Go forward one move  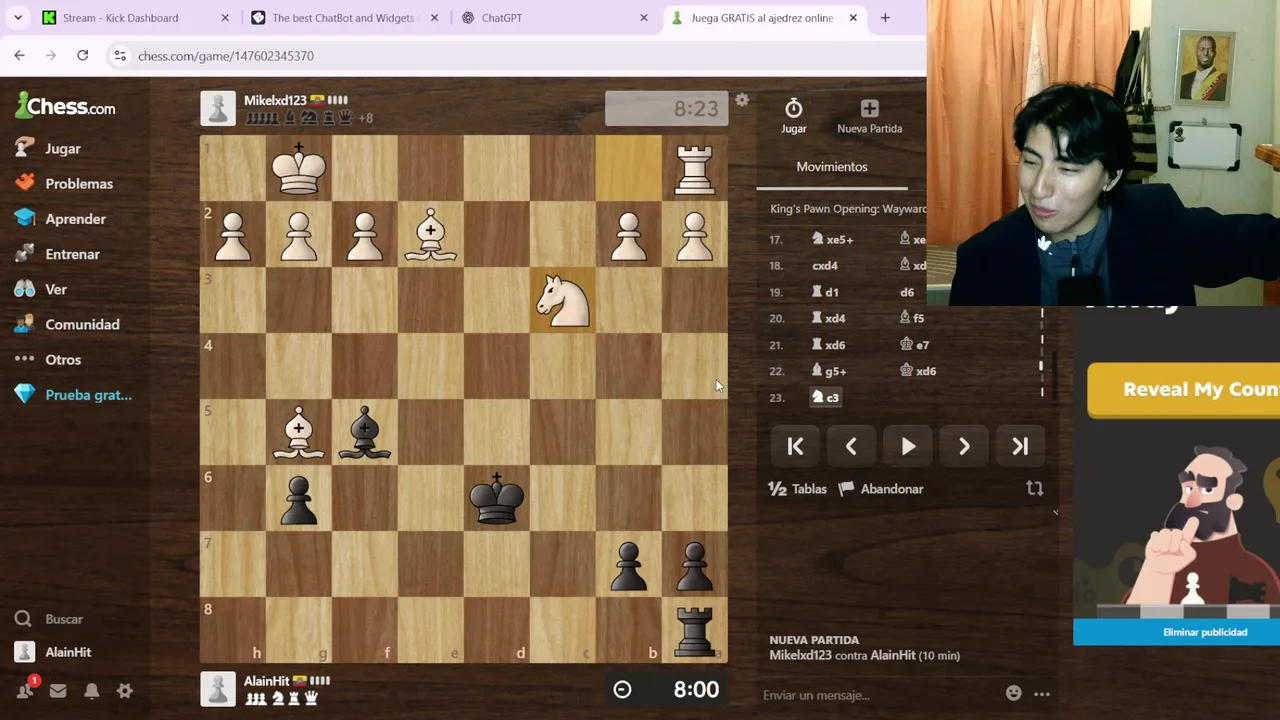[x=964, y=447]
